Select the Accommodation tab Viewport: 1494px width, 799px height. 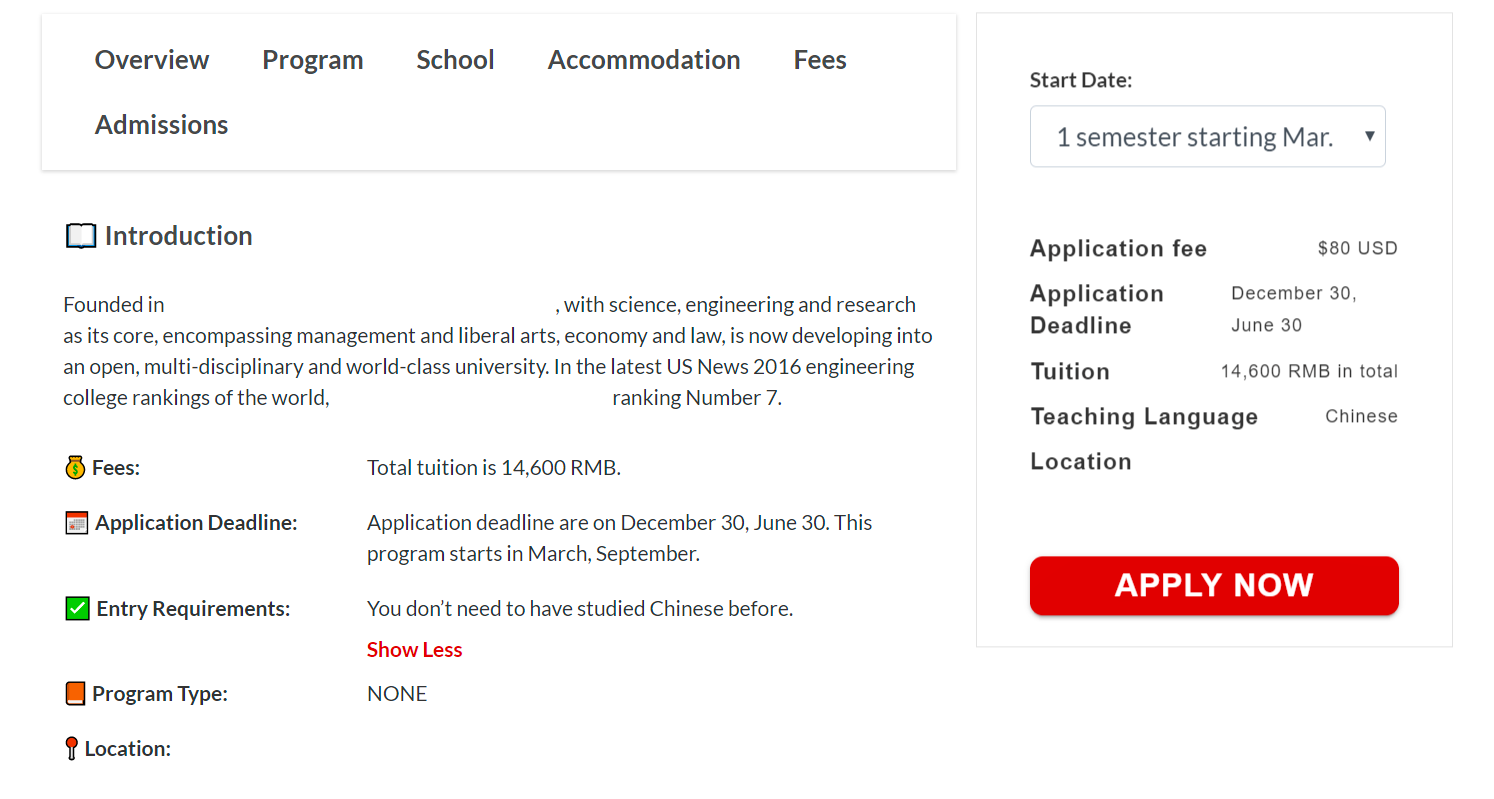point(644,60)
